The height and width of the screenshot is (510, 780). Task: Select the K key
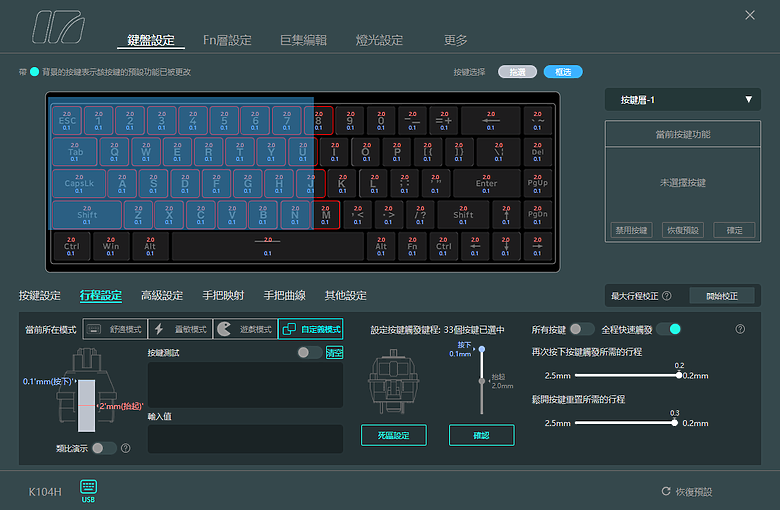pos(342,183)
